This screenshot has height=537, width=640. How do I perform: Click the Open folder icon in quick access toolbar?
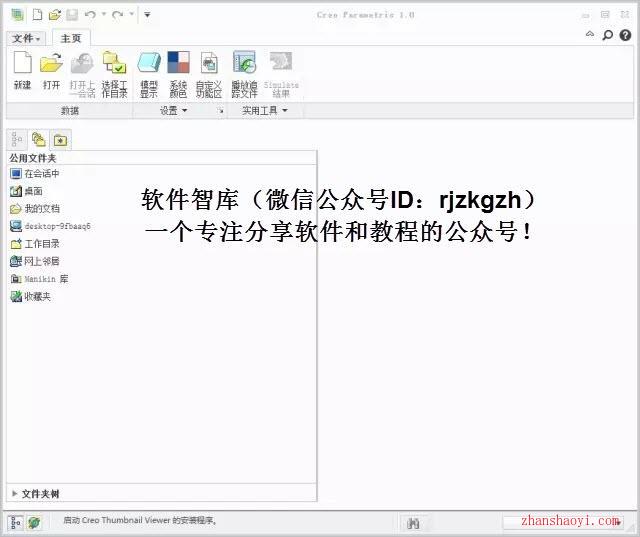tap(54, 15)
